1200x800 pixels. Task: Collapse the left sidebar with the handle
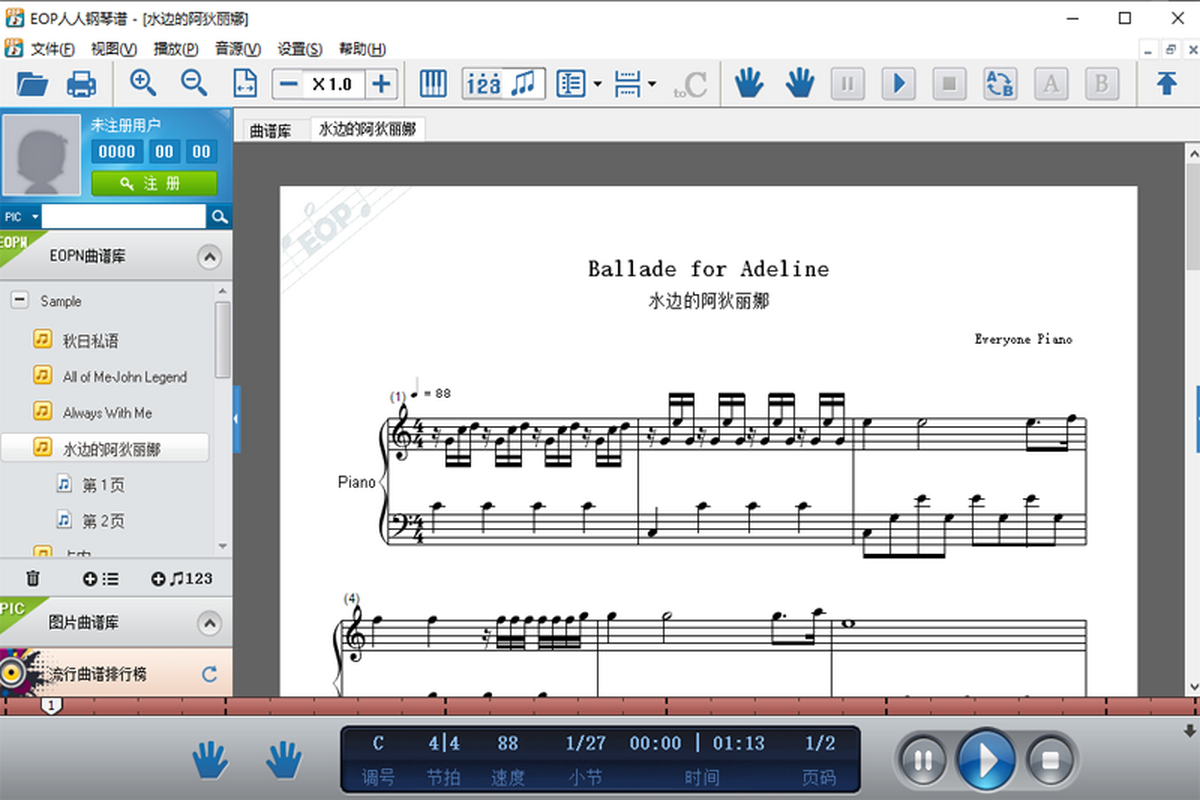tap(236, 419)
